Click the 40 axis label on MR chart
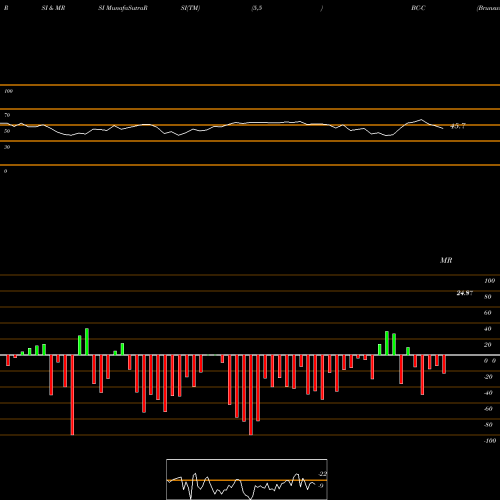Image resolution: width=500 pixels, height=500 pixels. click(488, 329)
